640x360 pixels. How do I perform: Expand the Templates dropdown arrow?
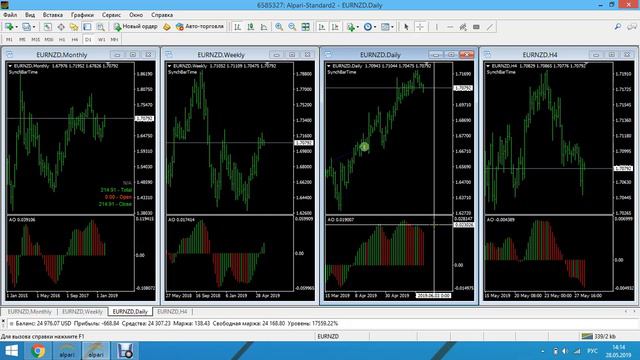point(392,27)
